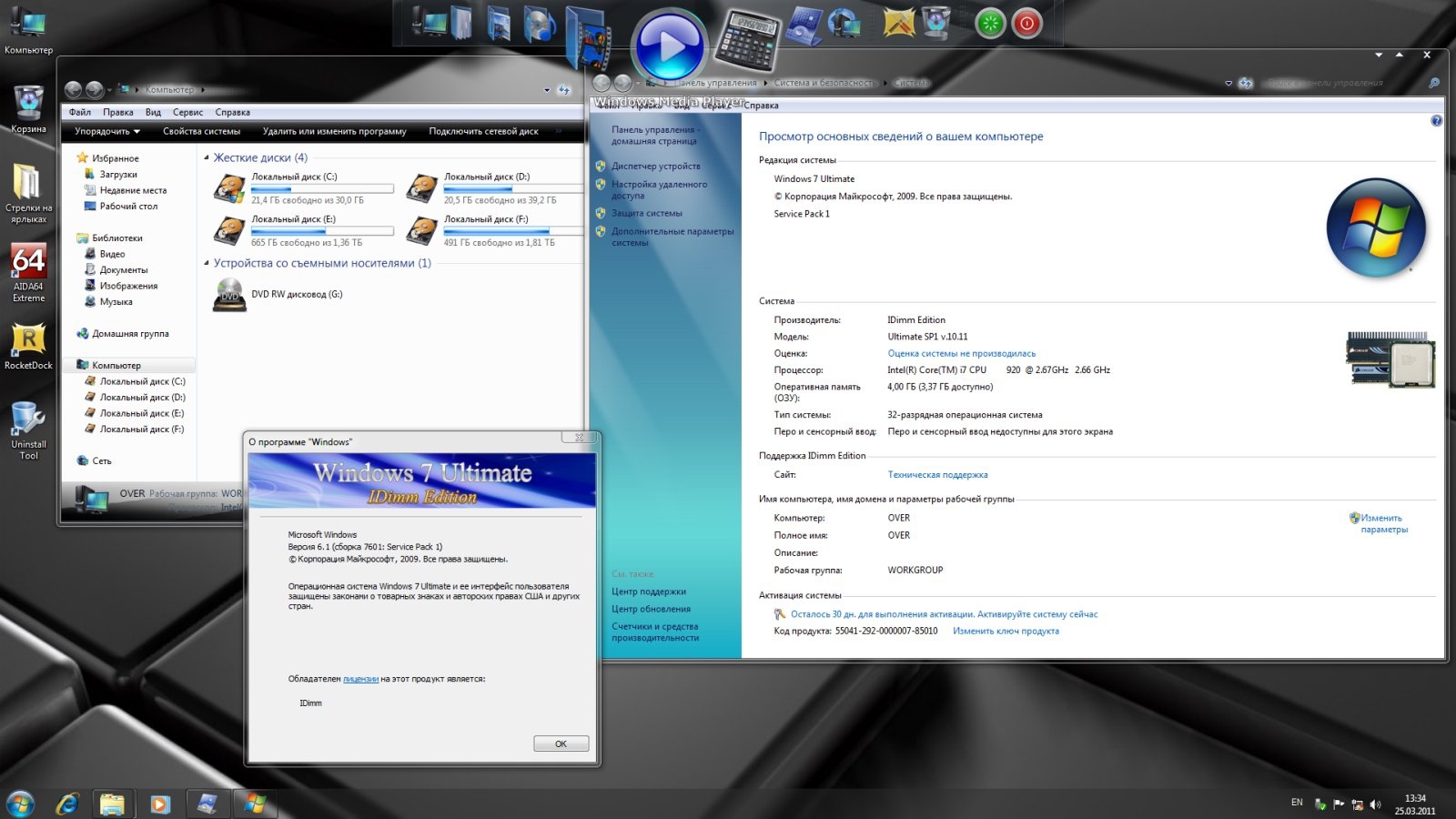Click the clock in the taskbar
The width and height of the screenshot is (1456, 819).
pos(1415,804)
